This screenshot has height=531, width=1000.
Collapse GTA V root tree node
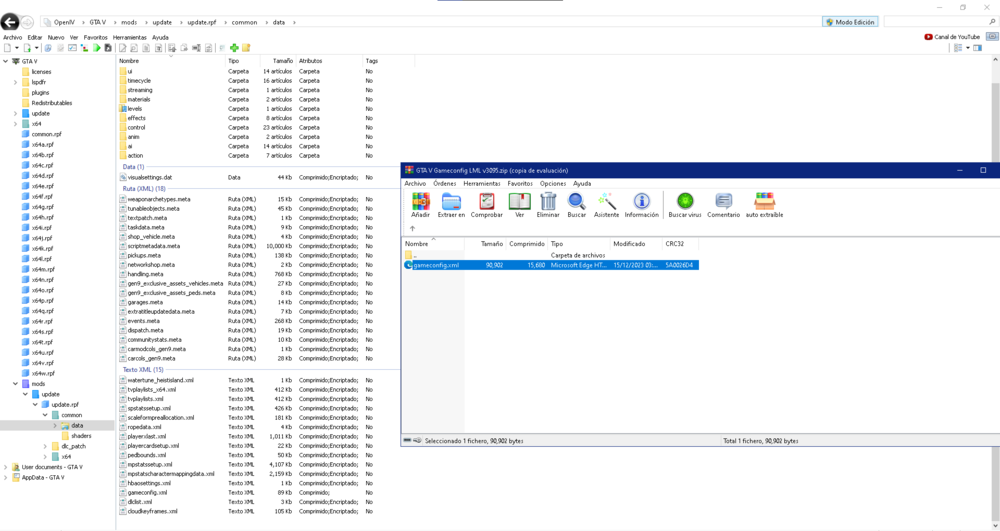6,61
